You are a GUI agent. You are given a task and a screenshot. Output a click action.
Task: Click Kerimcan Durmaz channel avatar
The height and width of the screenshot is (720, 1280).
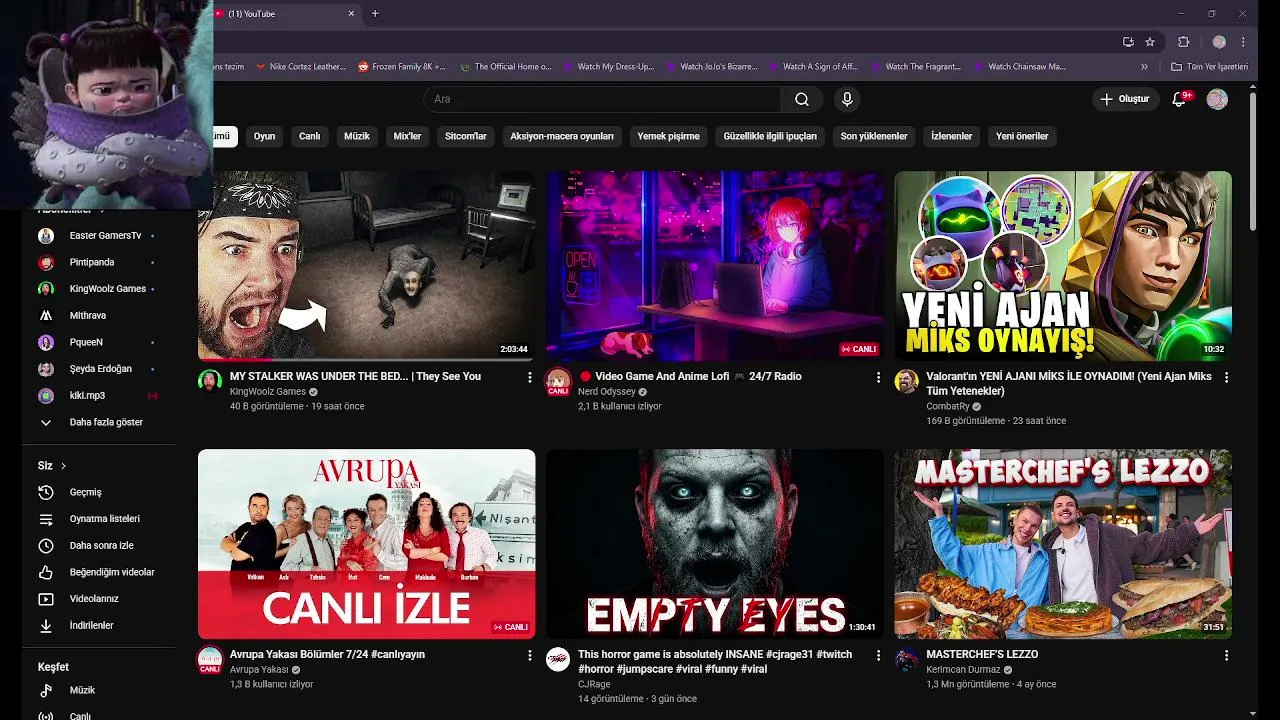pyautogui.click(x=906, y=659)
